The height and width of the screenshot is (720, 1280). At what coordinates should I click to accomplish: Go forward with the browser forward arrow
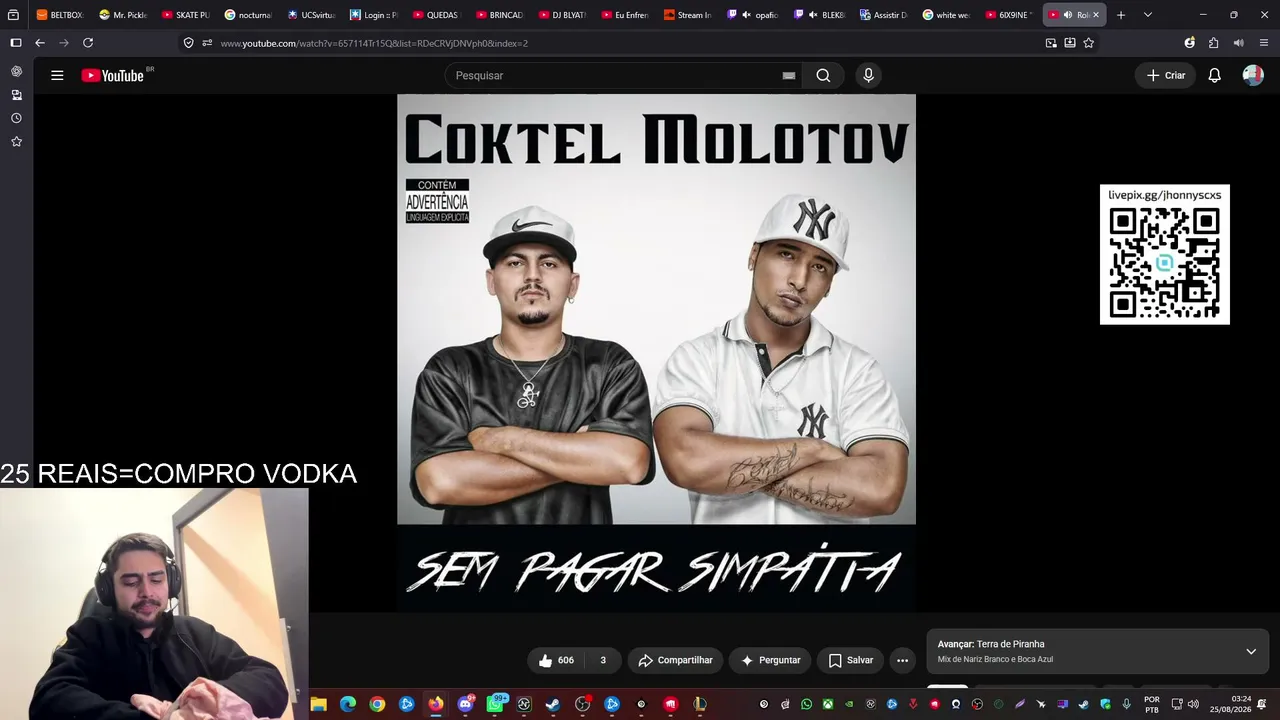64,43
